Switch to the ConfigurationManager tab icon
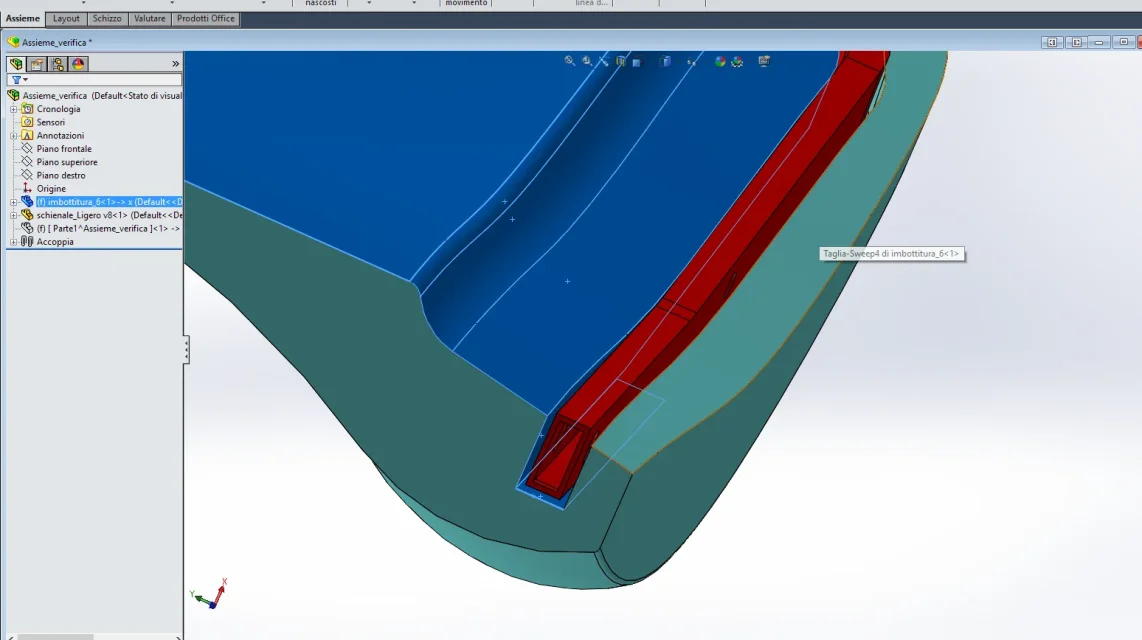The height and width of the screenshot is (640, 1142). tap(58, 64)
